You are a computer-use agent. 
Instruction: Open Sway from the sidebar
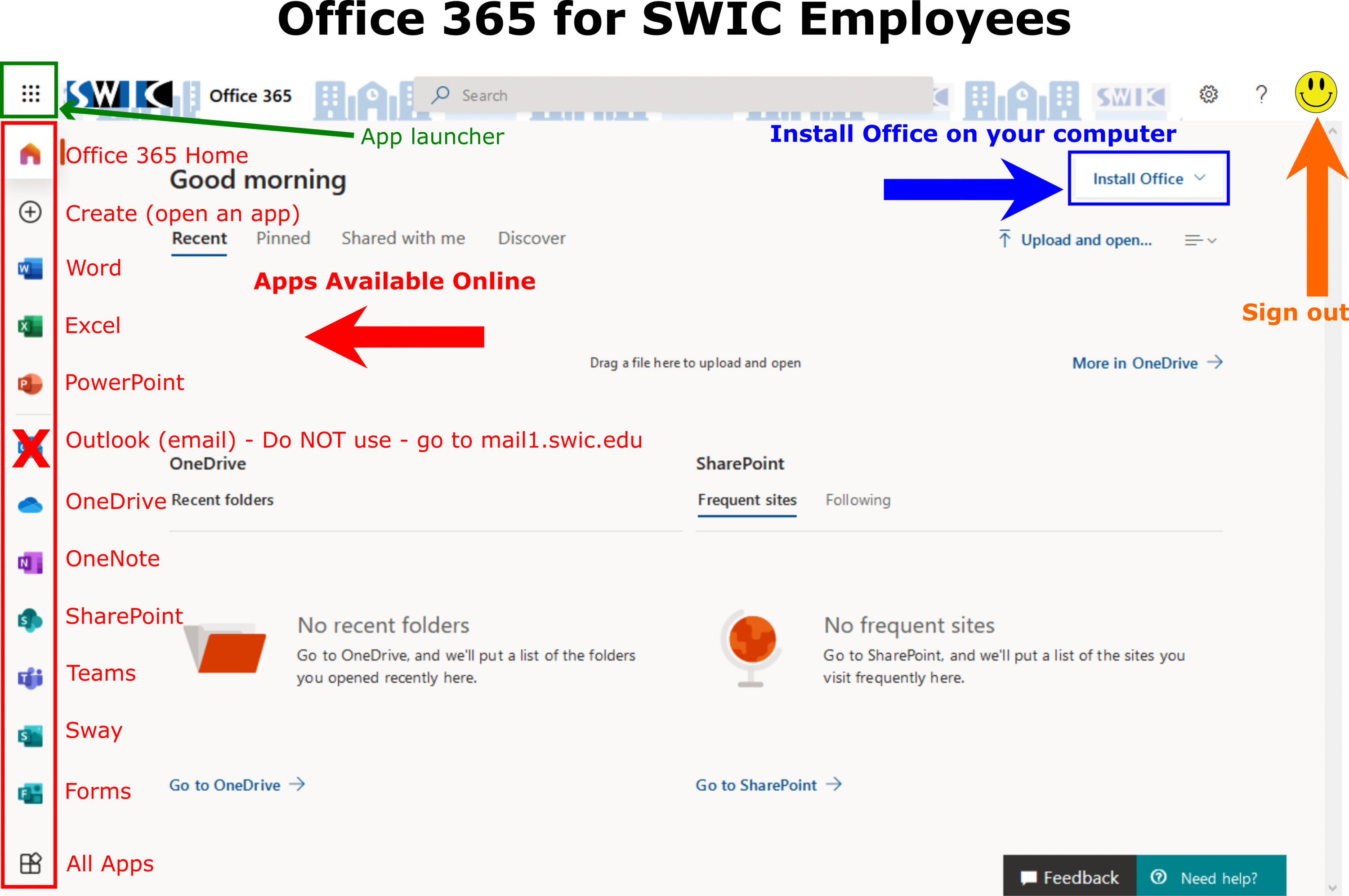click(30, 736)
